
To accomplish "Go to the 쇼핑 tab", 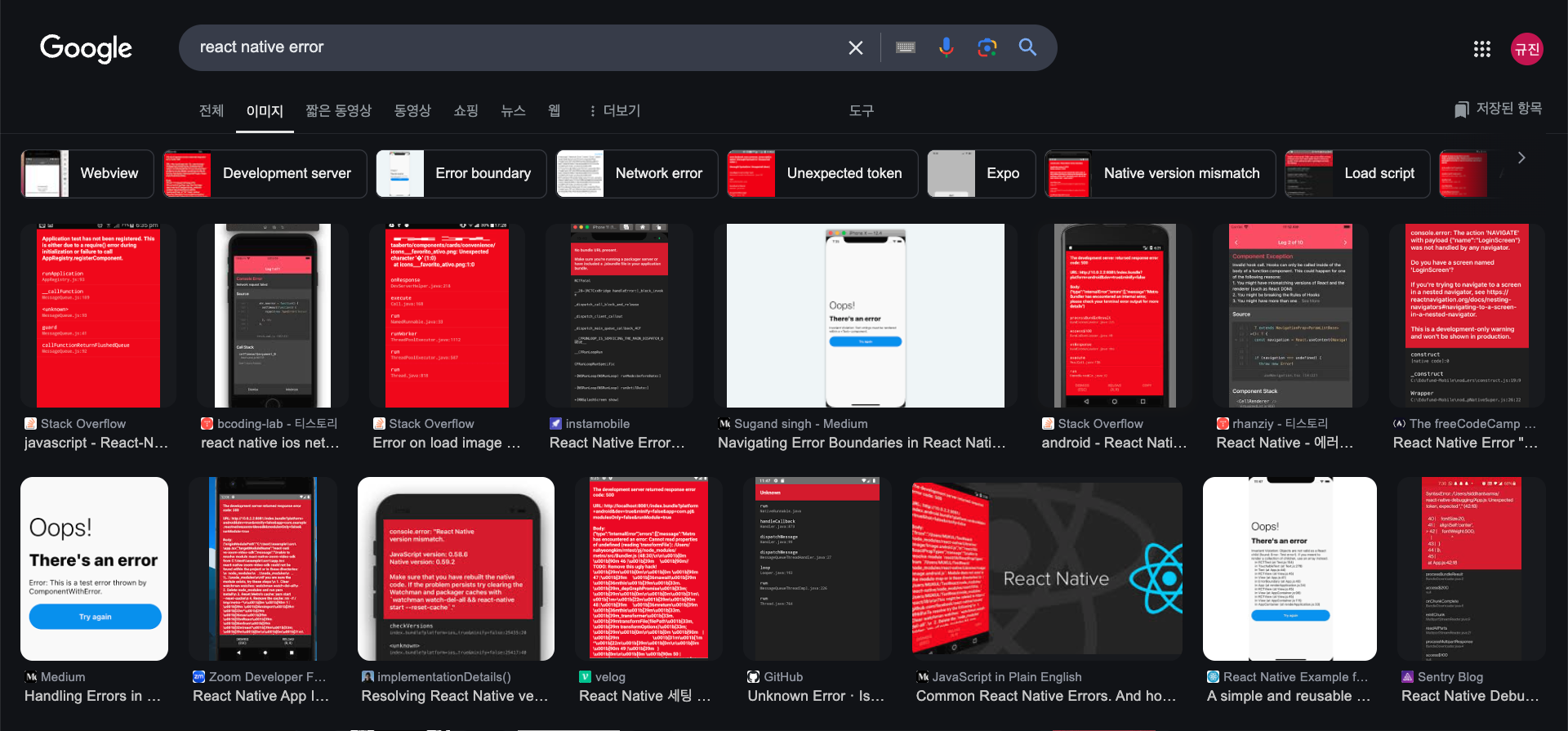I will pos(465,110).
